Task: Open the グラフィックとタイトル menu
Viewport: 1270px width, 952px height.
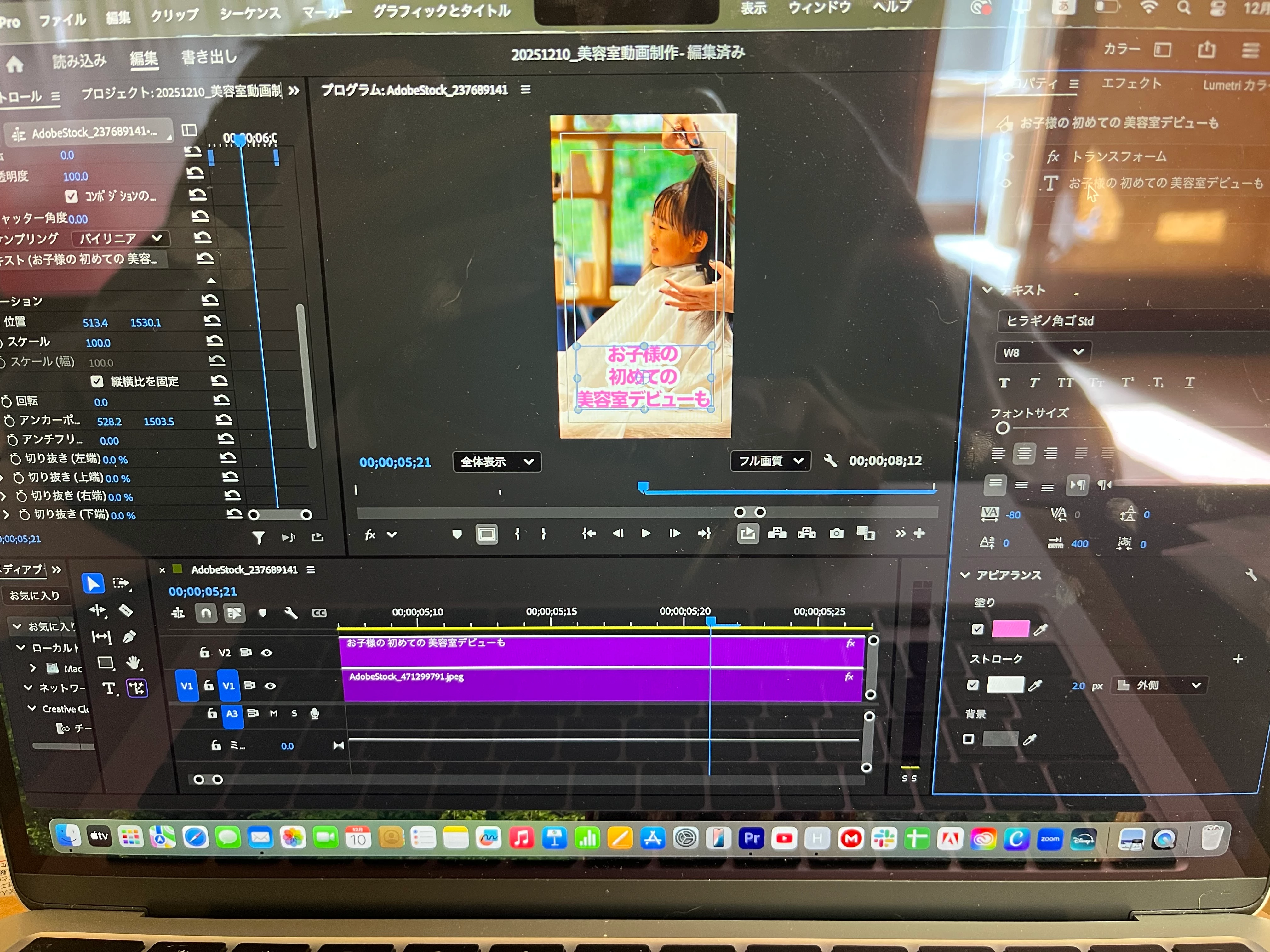Action: [442, 11]
